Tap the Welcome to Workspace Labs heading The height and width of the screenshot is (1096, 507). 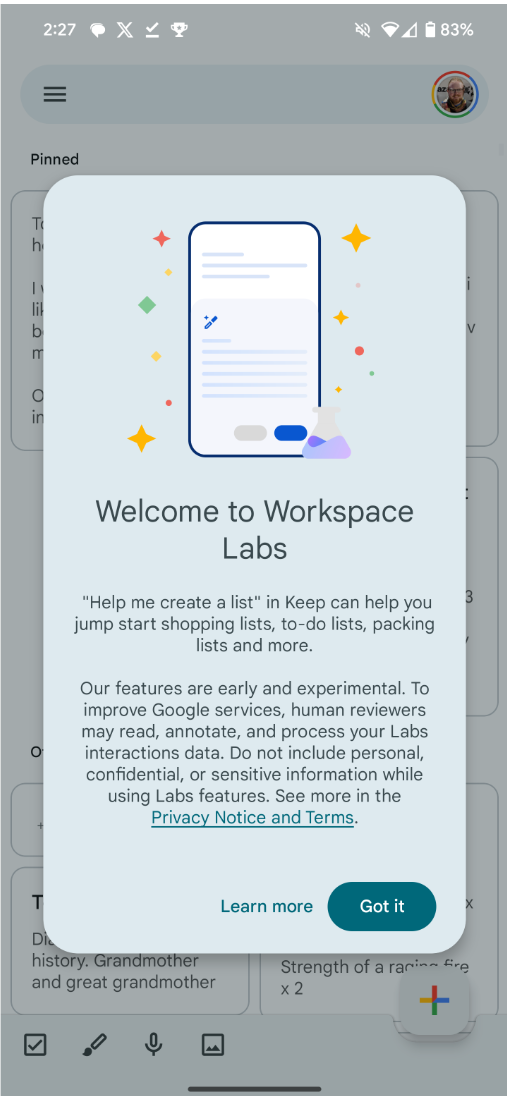(x=255, y=530)
